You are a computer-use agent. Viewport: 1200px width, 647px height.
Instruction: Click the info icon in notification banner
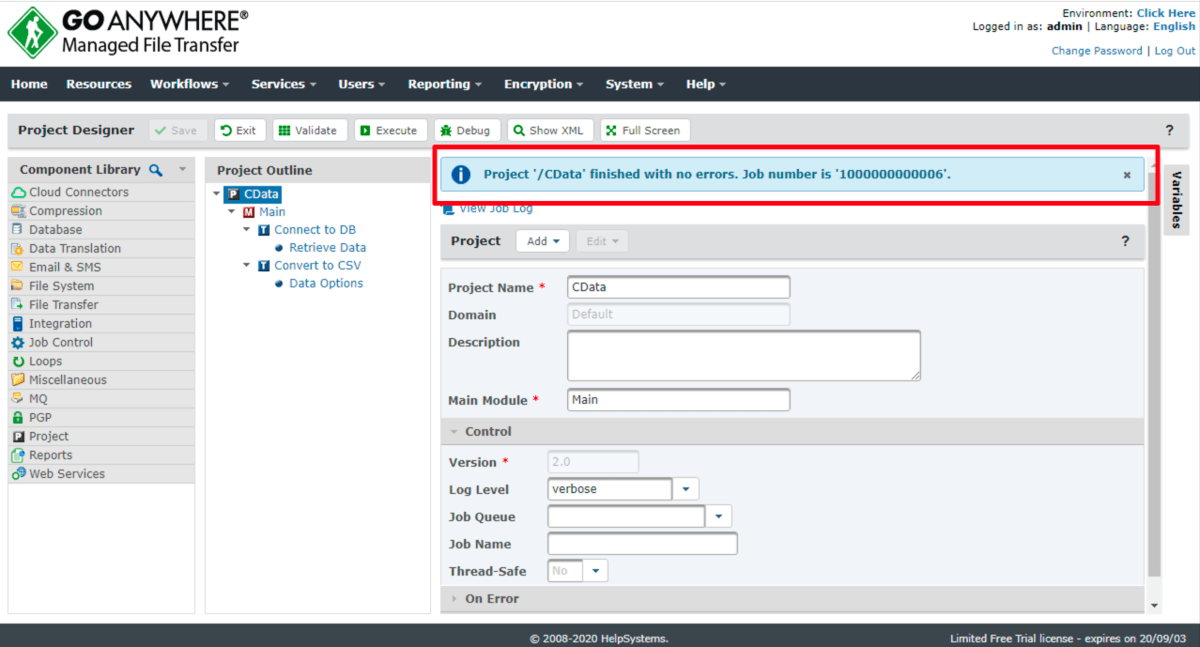(x=461, y=174)
